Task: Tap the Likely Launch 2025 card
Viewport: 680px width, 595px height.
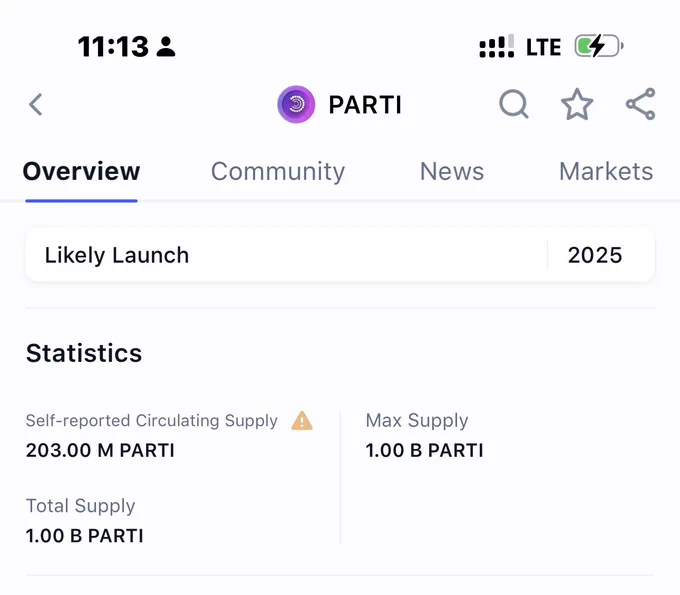Action: tap(340, 255)
